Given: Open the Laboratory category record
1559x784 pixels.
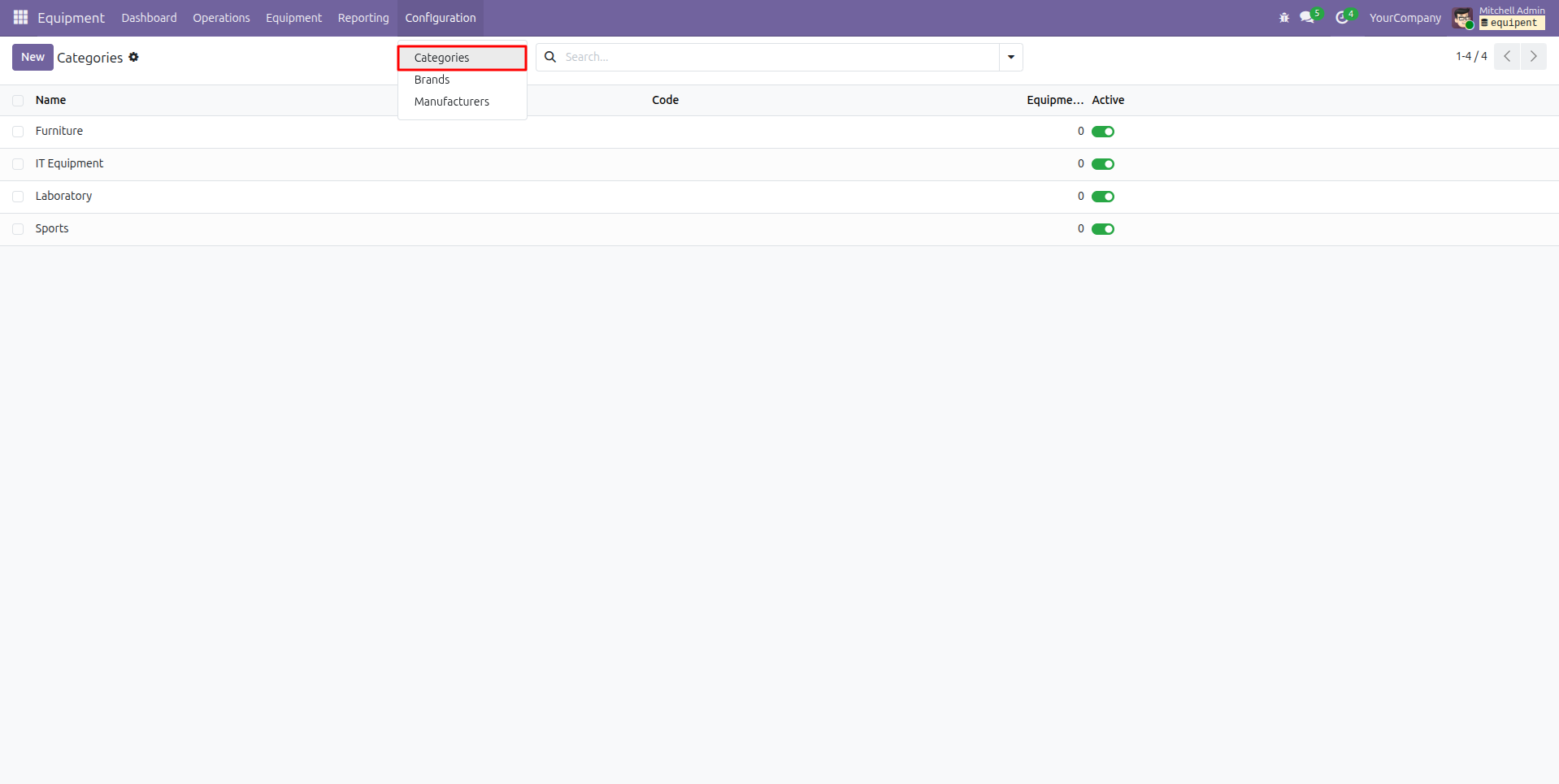Looking at the screenshot, I should [x=63, y=196].
